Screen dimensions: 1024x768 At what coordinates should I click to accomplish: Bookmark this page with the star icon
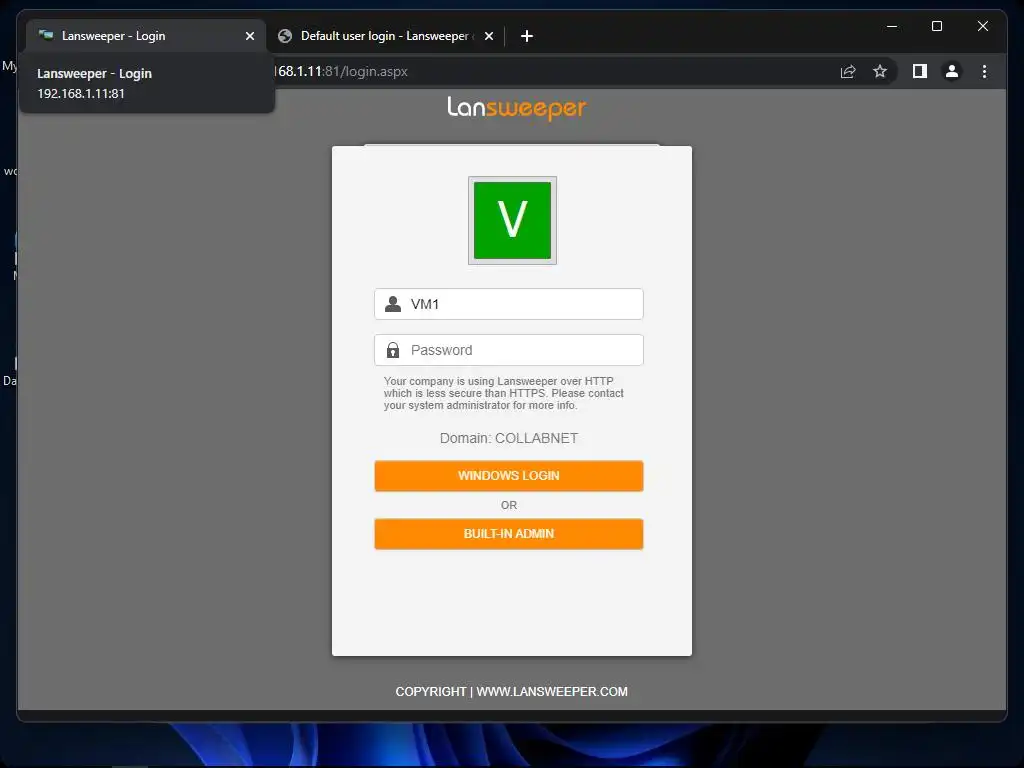click(880, 71)
